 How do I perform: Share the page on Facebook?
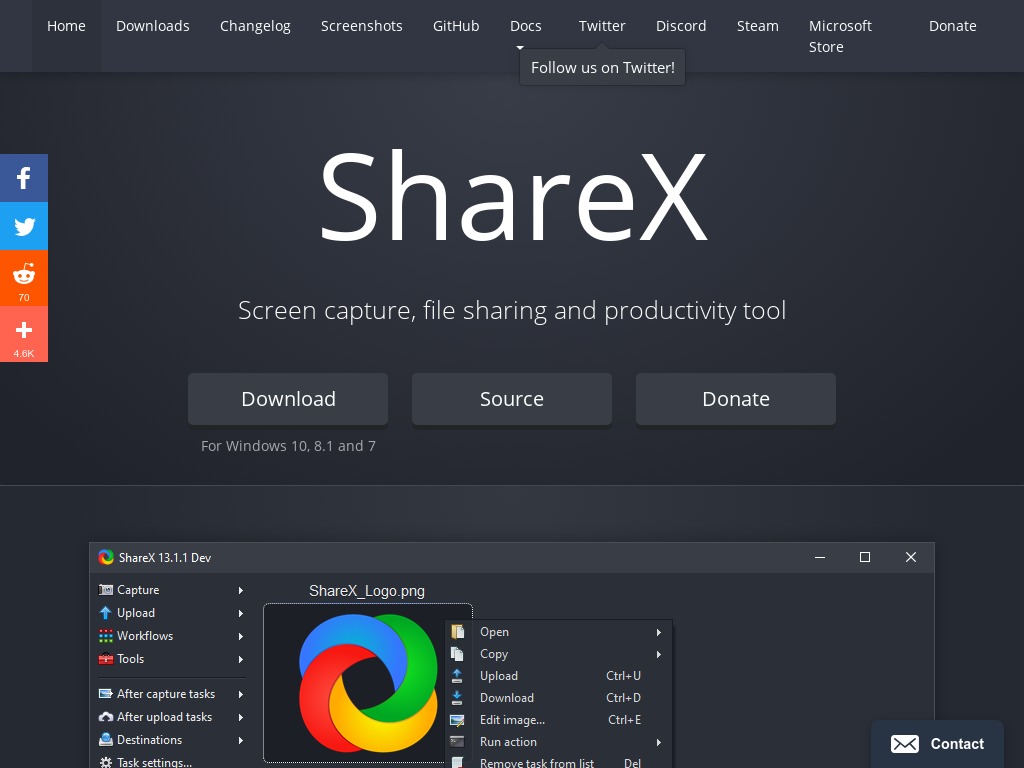[x=24, y=178]
